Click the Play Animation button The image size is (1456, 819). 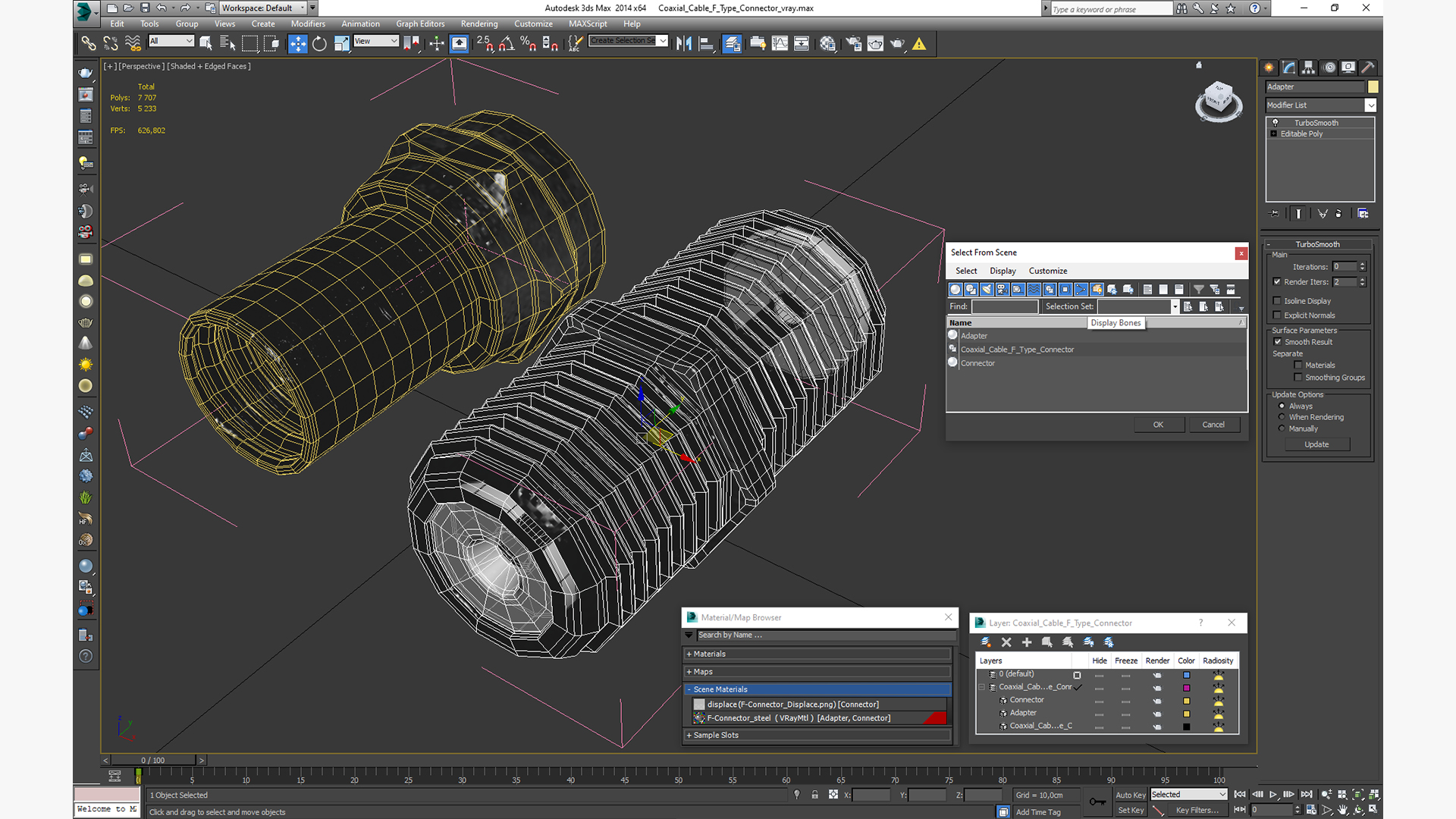pos(1273,794)
